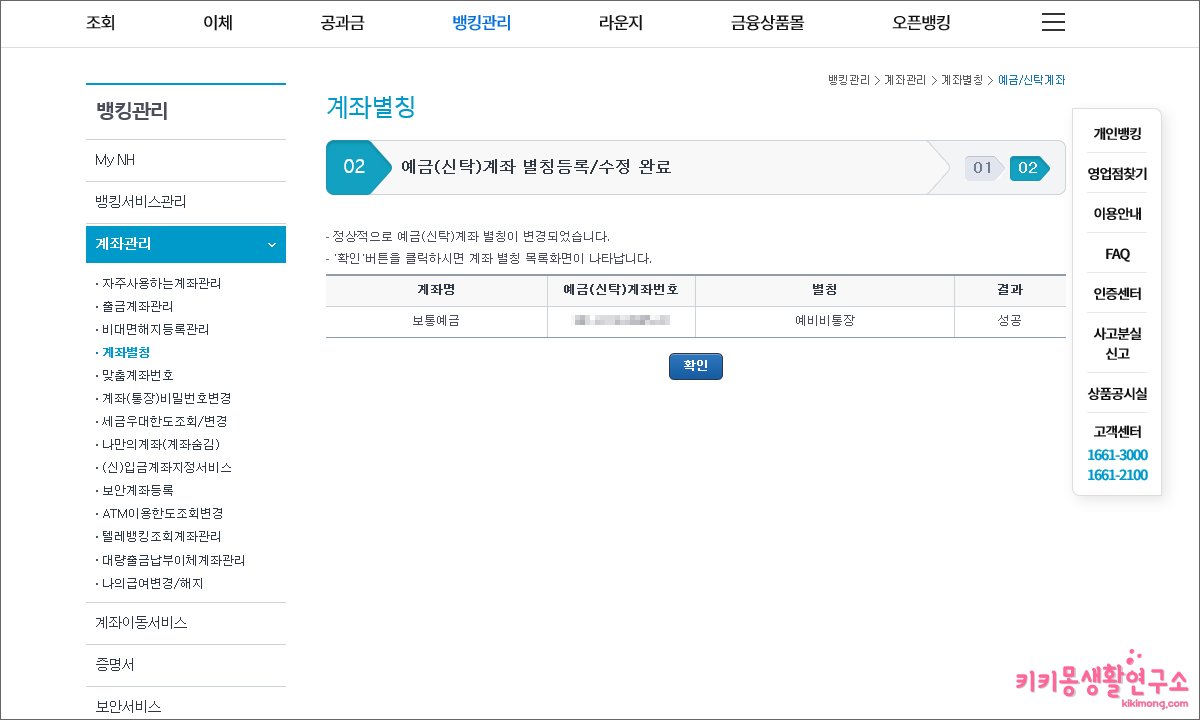Select the 공과금 menu item
Viewport: 1200px width, 720px height.
pyautogui.click(x=342, y=22)
